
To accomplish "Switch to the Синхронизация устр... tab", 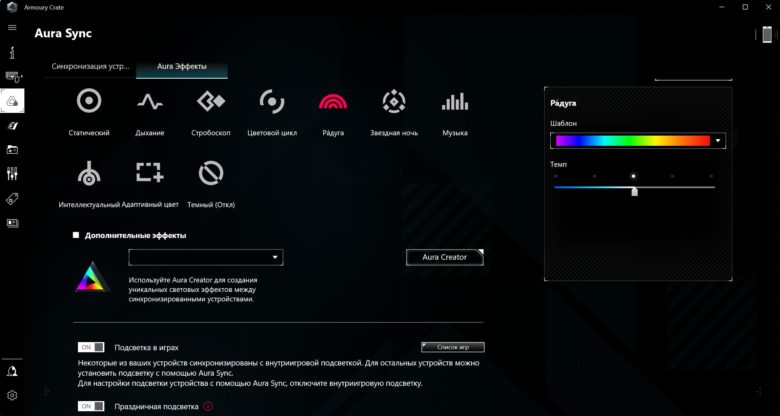I will point(90,66).
